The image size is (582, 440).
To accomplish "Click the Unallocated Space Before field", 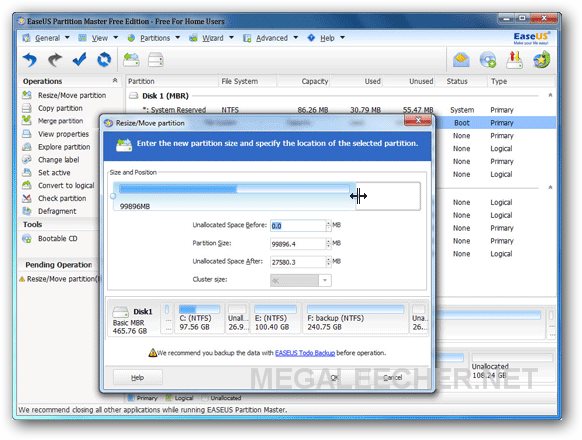I will 297,226.
